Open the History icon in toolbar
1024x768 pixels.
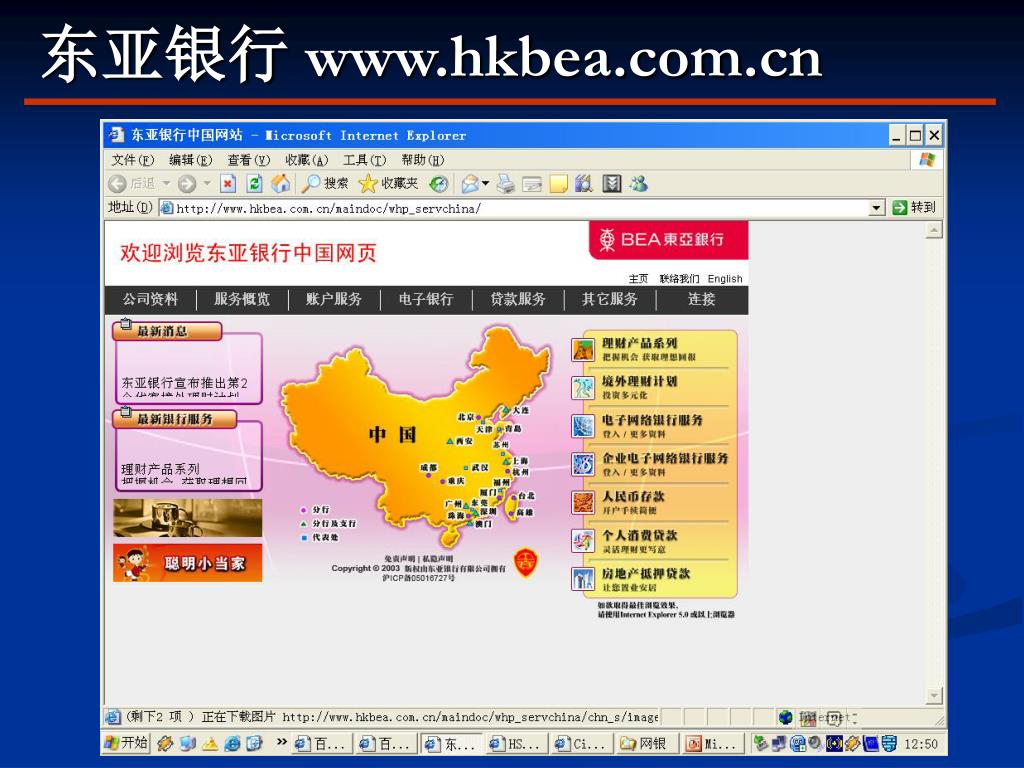coord(439,184)
